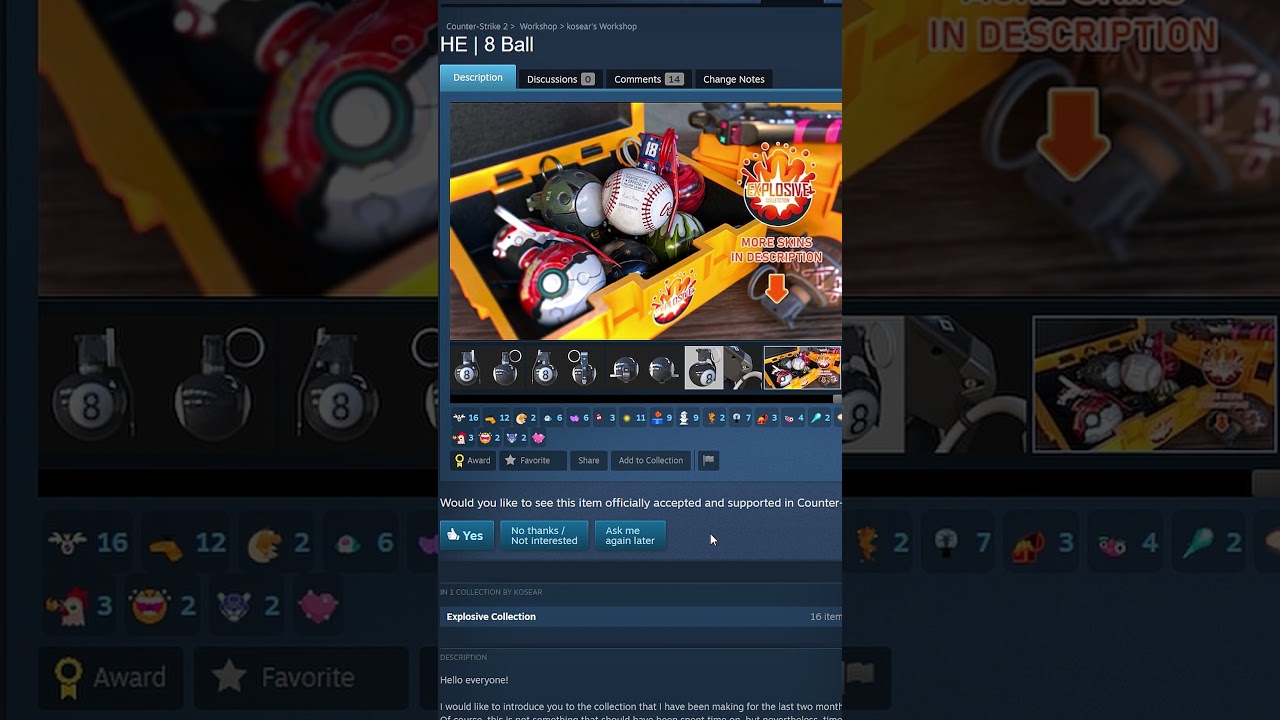Select the highlighted light-background 8 ball thumbnail
Image resolution: width=1280 pixels, height=720 pixels.
(704, 368)
